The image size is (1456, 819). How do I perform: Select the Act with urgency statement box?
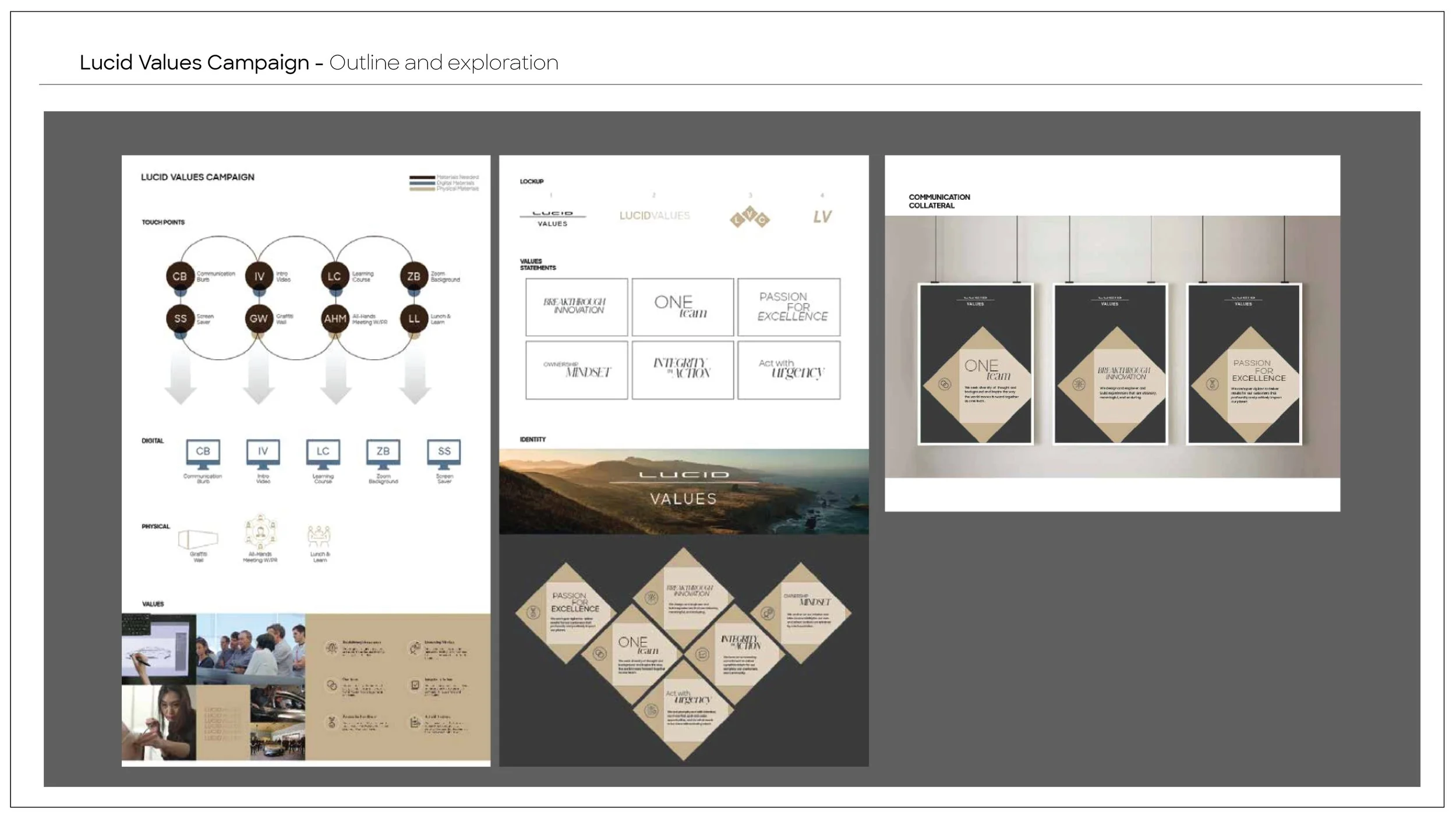pyautogui.click(x=789, y=370)
